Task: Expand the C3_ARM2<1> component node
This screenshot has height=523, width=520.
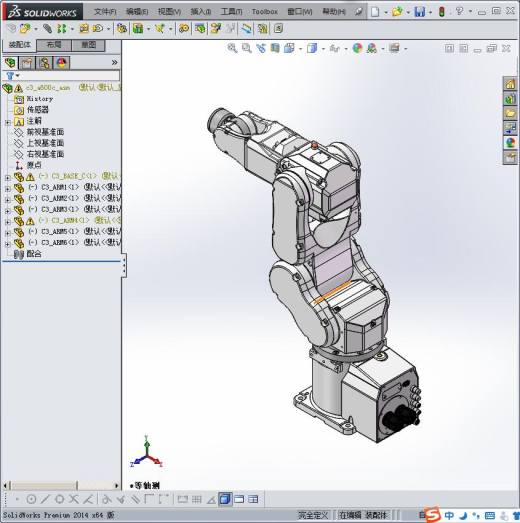Action: 8,199
